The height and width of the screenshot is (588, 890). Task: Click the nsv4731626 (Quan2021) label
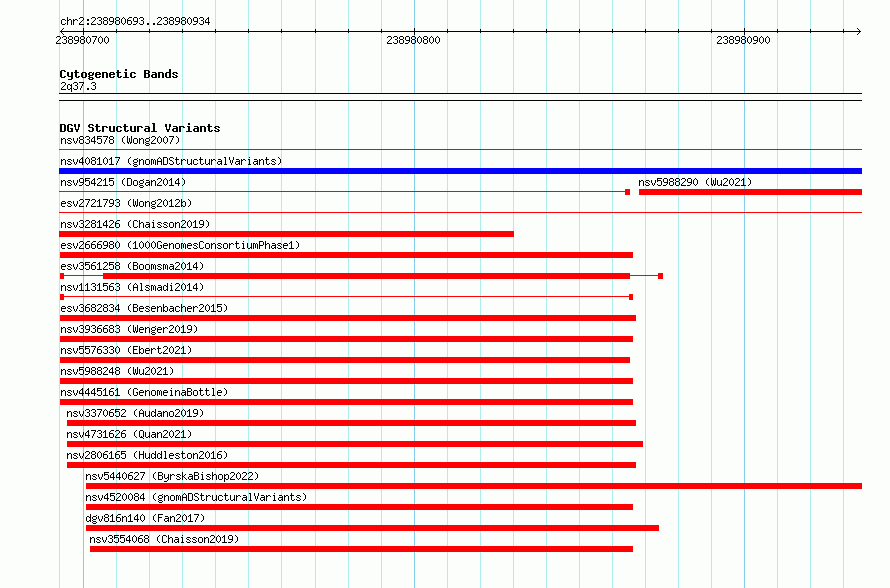coord(129,434)
